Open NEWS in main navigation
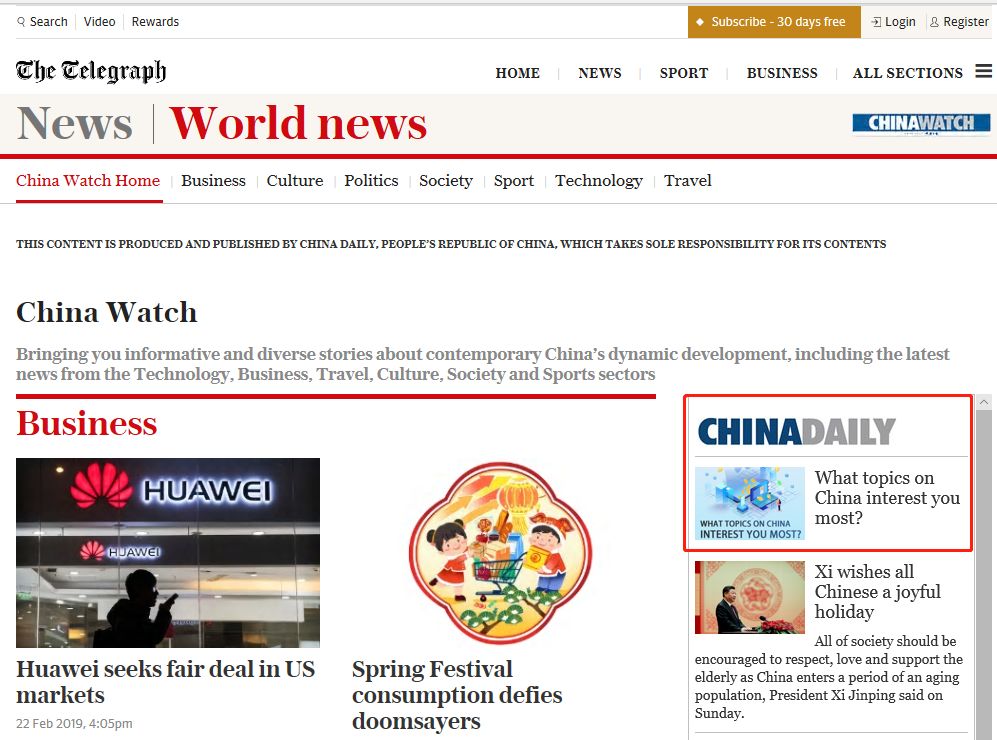 [x=600, y=73]
